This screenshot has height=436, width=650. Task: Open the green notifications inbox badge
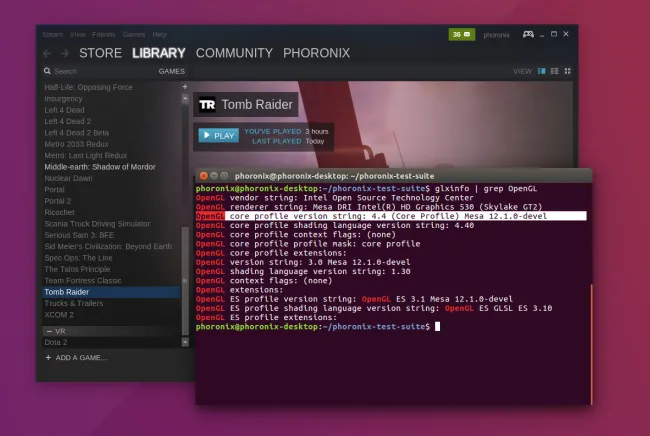tap(462, 34)
